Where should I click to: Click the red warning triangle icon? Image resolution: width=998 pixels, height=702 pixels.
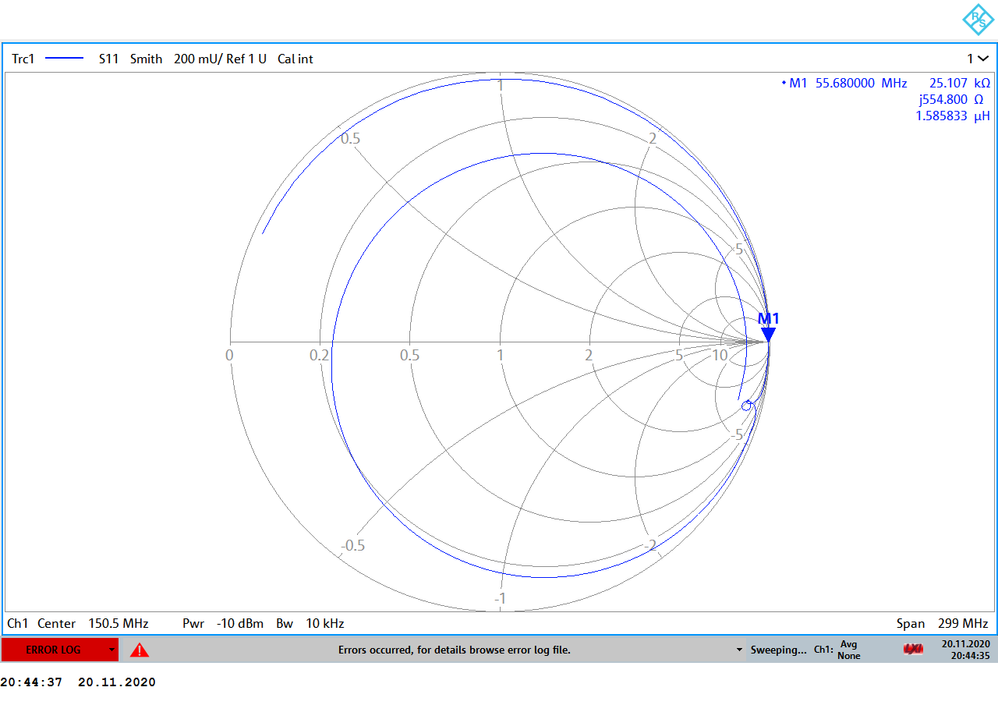point(139,650)
